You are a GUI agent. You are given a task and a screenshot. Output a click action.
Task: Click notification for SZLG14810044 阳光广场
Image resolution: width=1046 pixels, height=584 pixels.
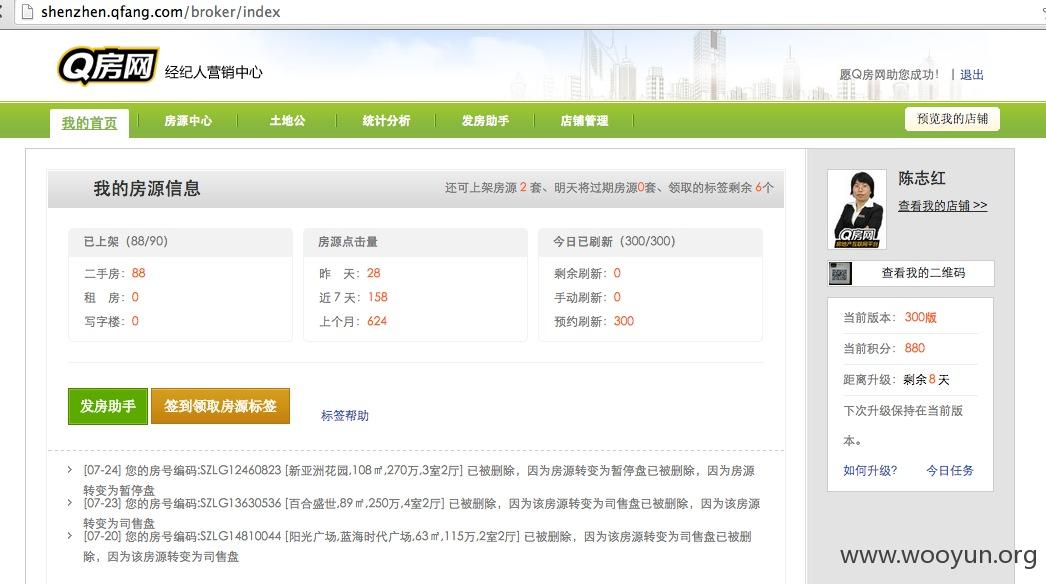coord(418,546)
